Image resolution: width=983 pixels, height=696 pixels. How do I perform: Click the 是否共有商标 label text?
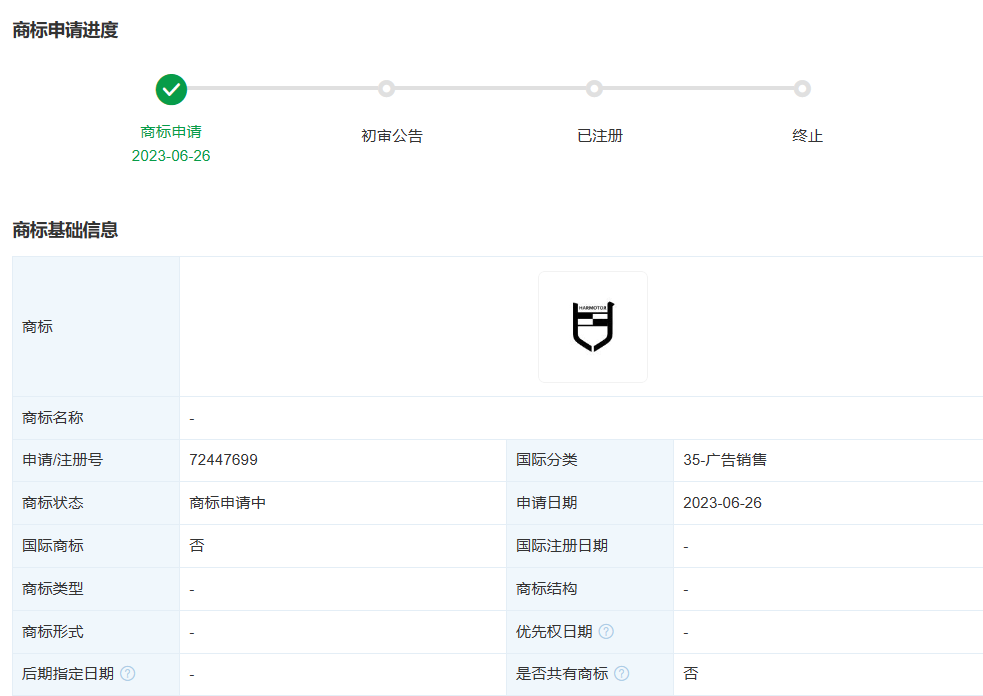562,673
